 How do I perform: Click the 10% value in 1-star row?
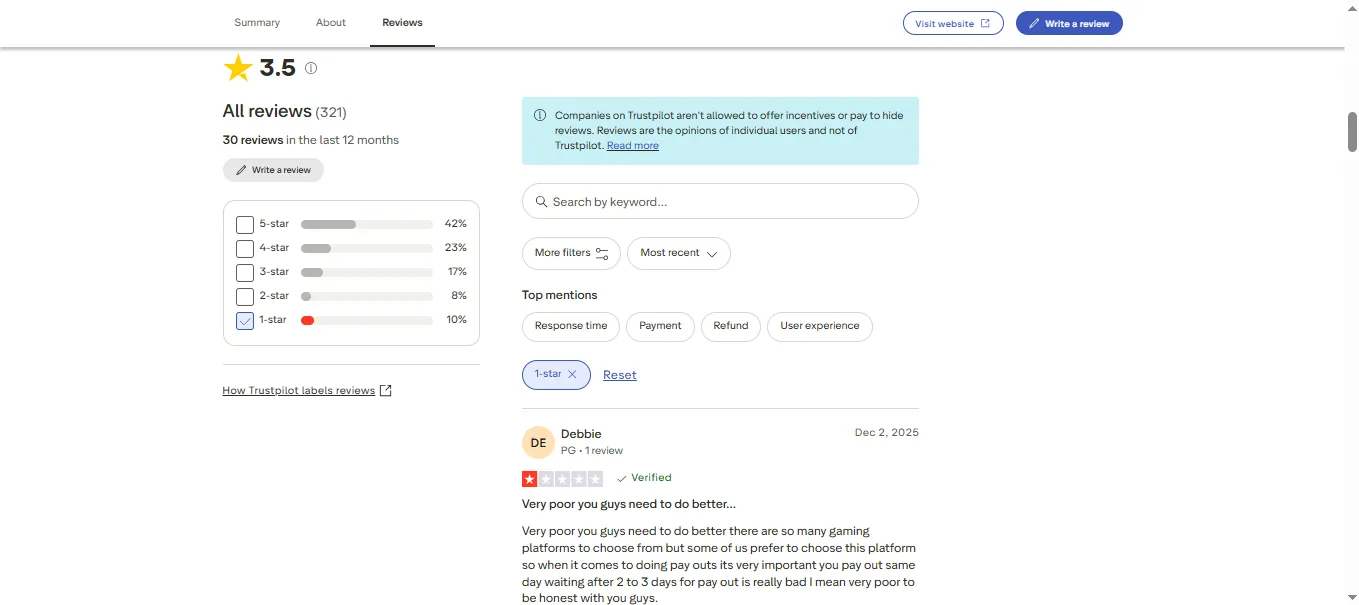456,320
